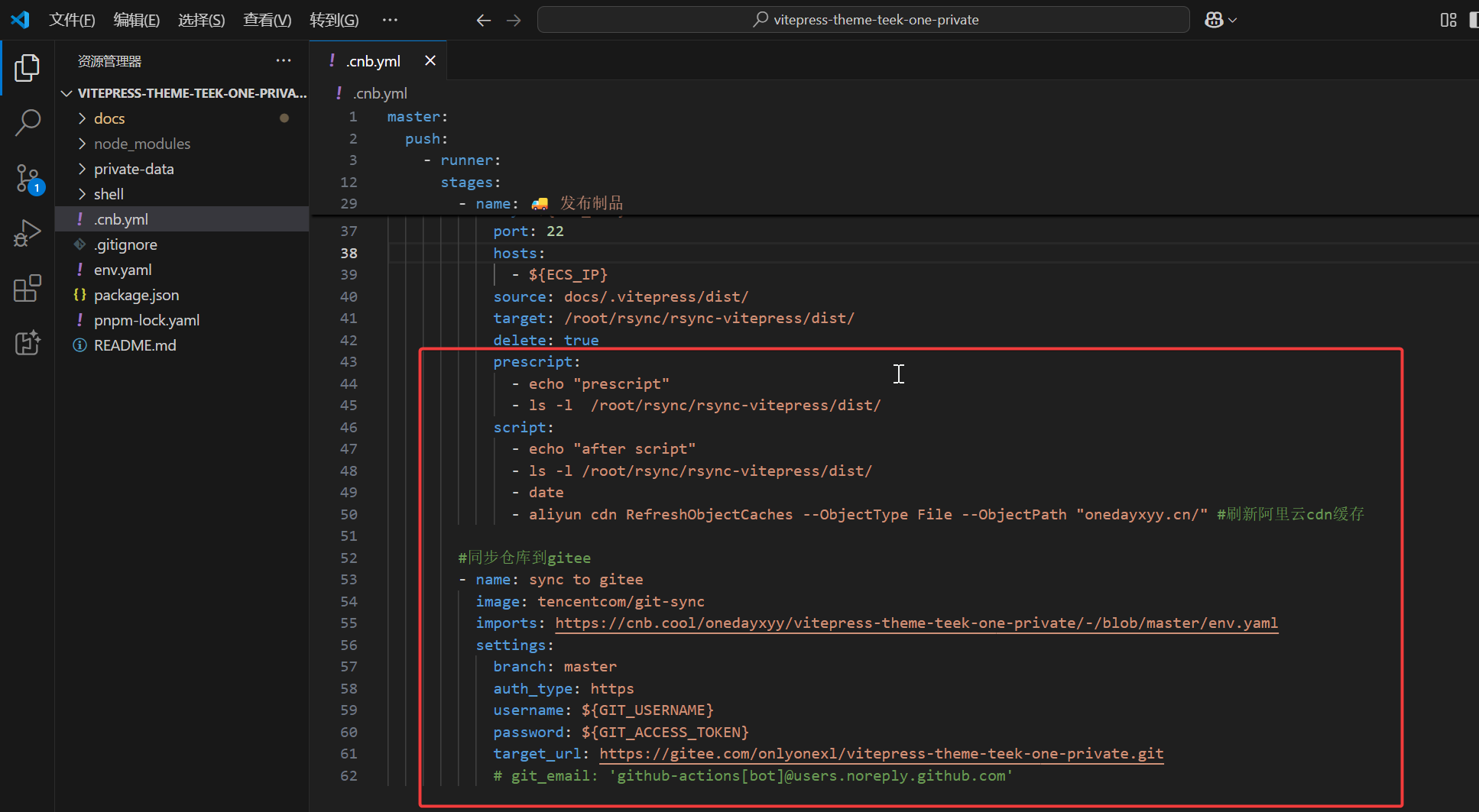Image resolution: width=1479 pixels, height=812 pixels.
Task: Click line number 38 in gutter
Action: (x=349, y=253)
